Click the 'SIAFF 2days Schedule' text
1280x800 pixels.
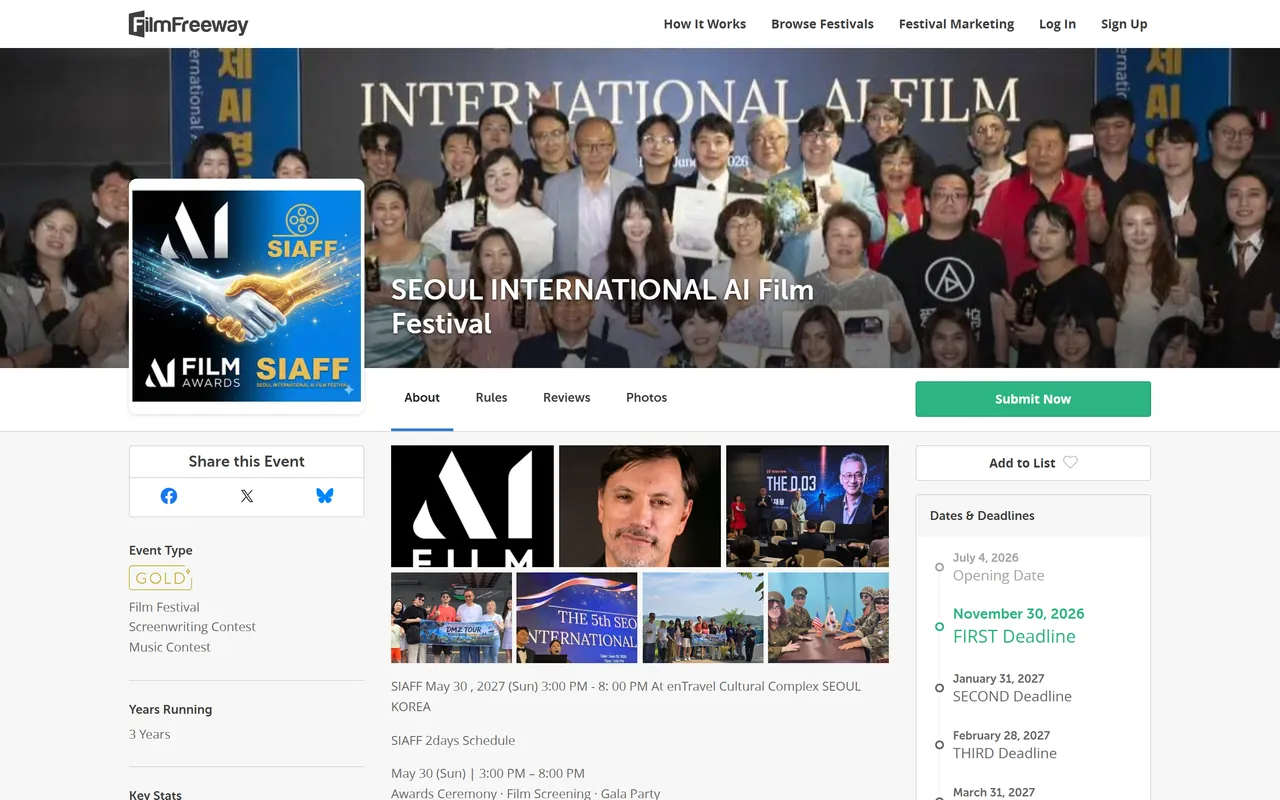pyautogui.click(x=453, y=741)
